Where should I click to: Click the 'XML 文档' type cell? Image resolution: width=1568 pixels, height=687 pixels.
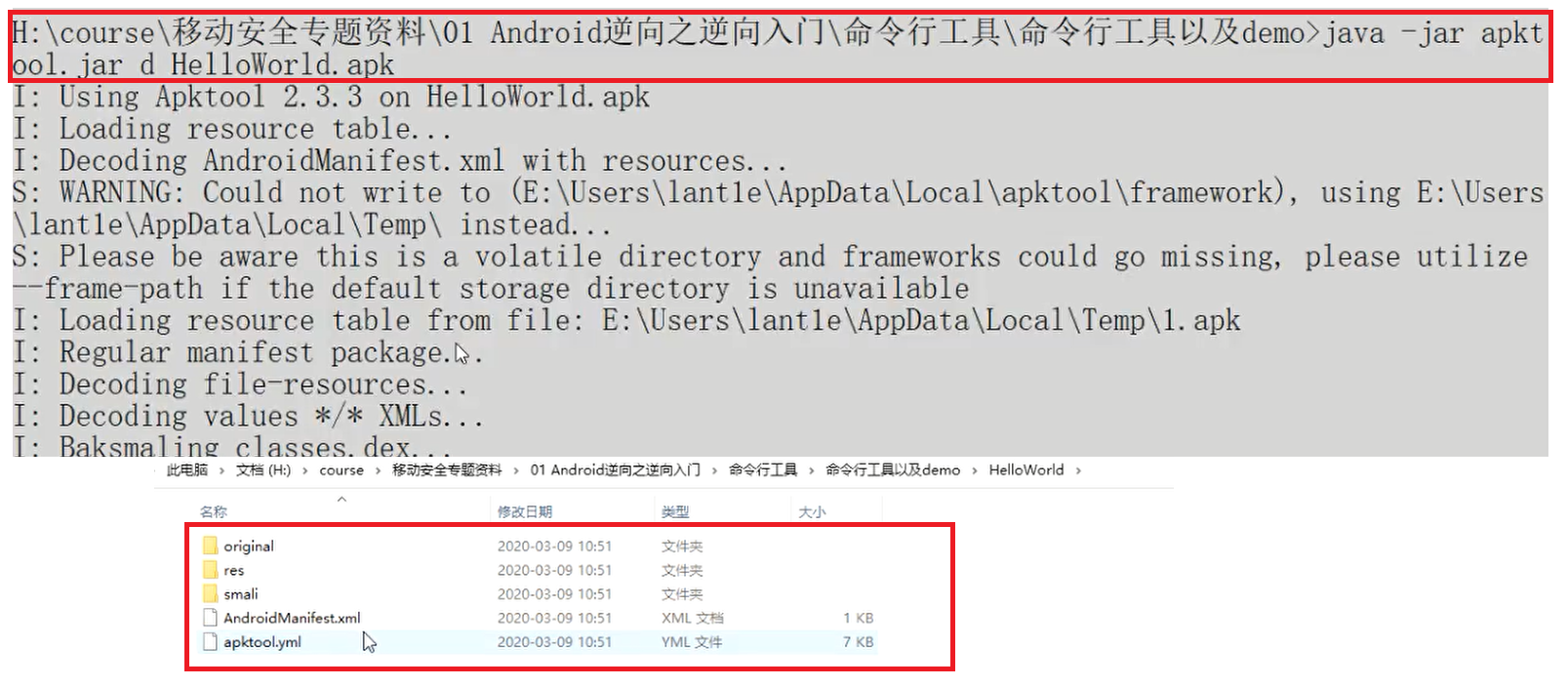[693, 618]
